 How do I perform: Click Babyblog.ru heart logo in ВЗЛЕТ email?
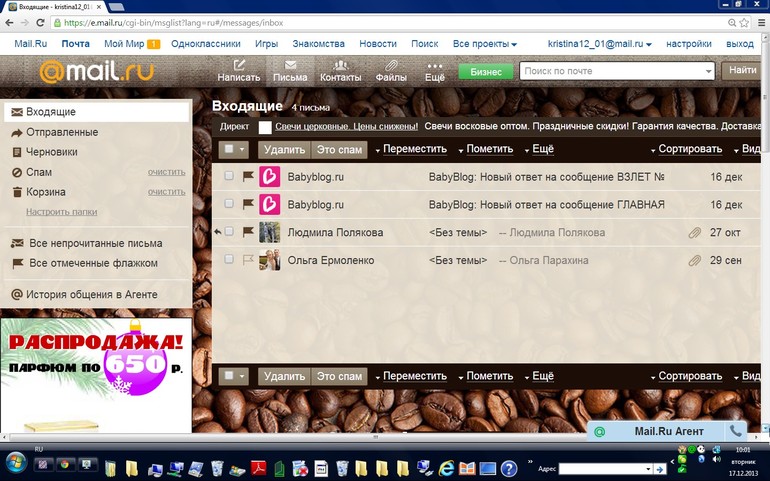270,176
